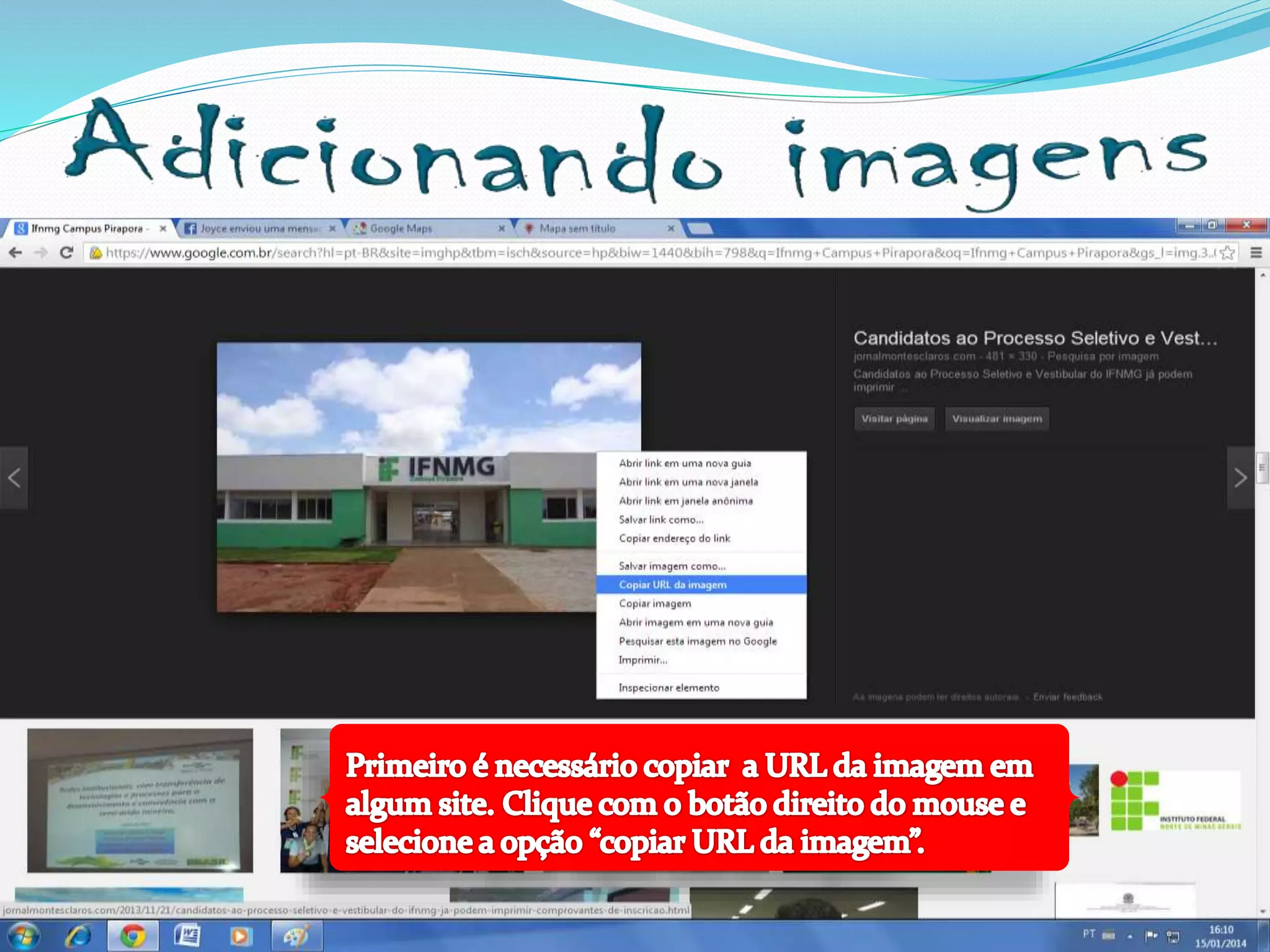Show the previous image with the left chevron
The width and height of the screenshot is (1270, 952).
(14, 478)
